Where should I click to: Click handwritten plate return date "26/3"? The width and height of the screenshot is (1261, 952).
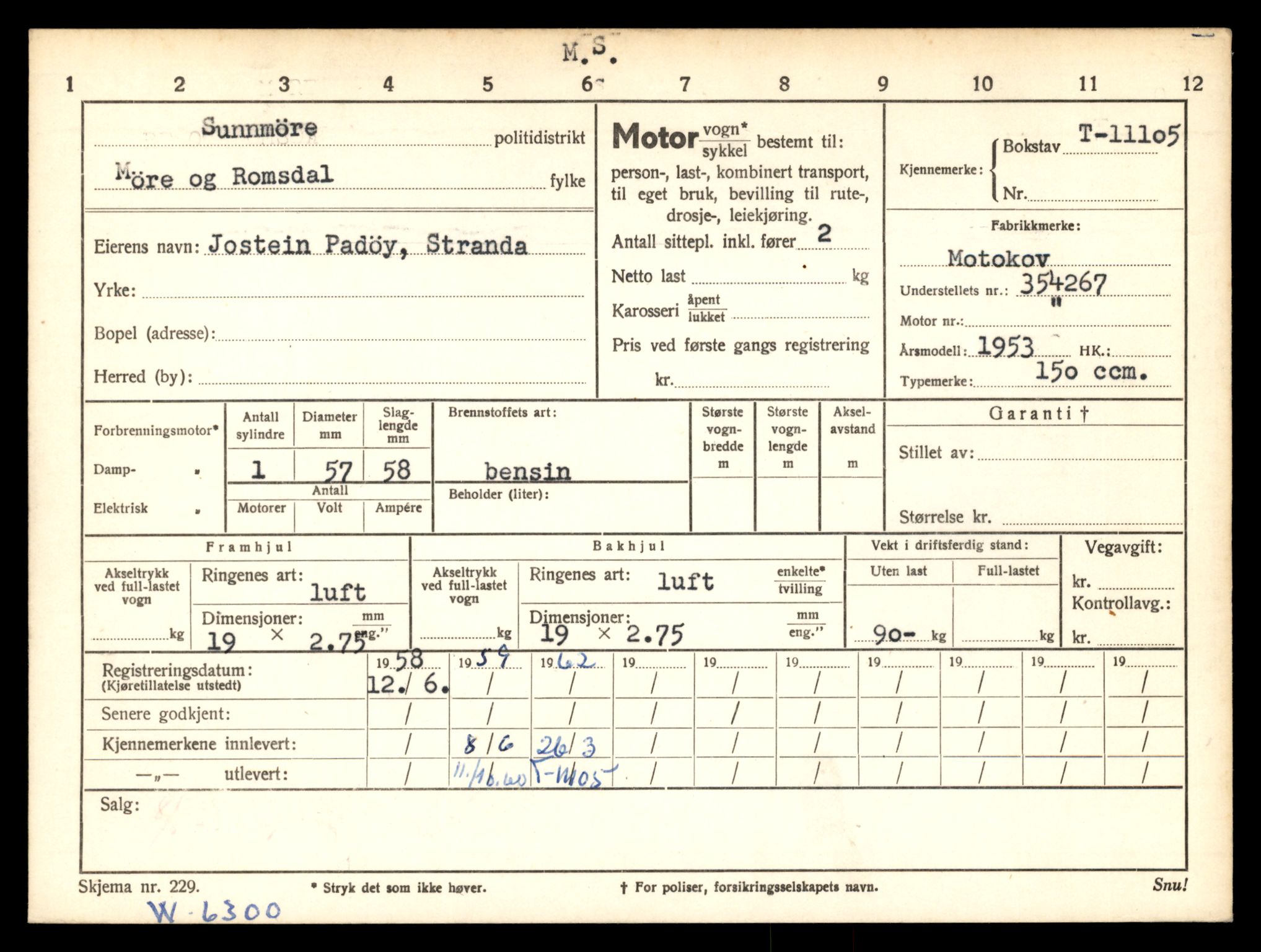click(x=566, y=746)
